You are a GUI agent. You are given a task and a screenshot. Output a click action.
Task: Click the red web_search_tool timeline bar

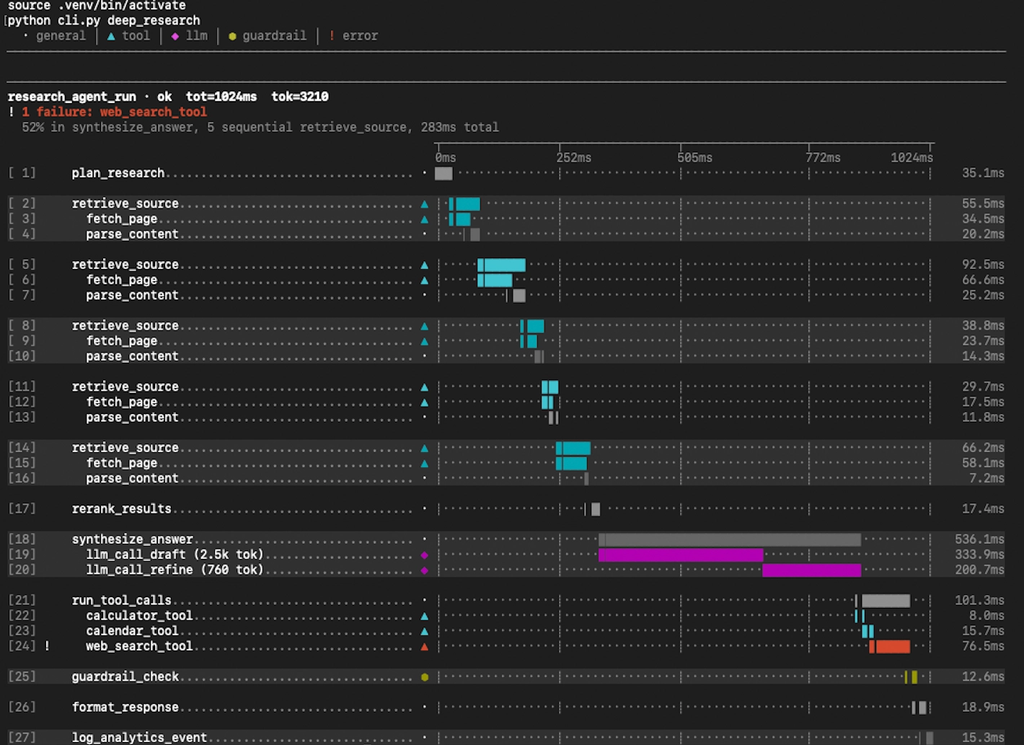tap(889, 646)
